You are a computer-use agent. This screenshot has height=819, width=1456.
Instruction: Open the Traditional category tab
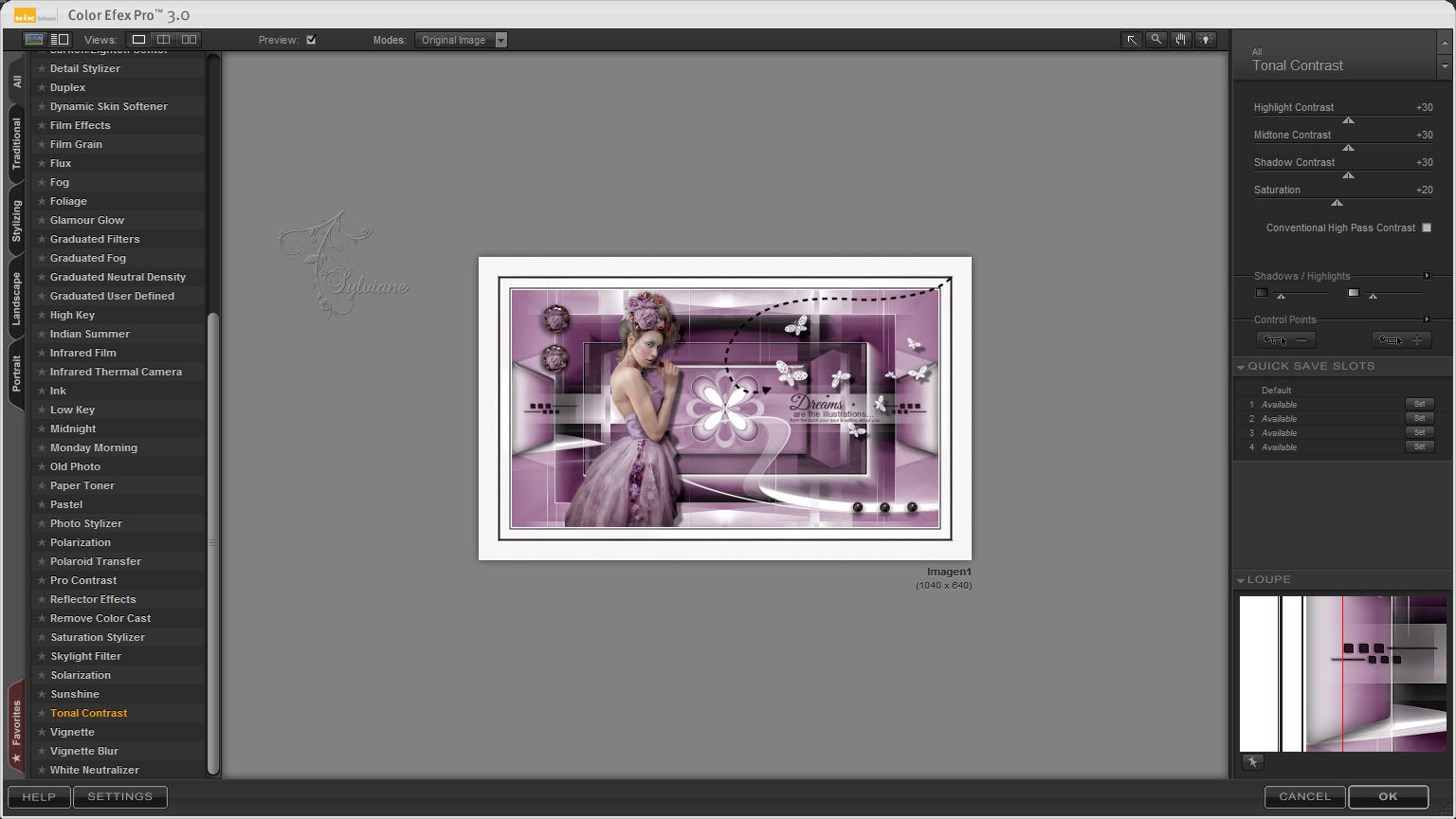pyautogui.click(x=17, y=144)
